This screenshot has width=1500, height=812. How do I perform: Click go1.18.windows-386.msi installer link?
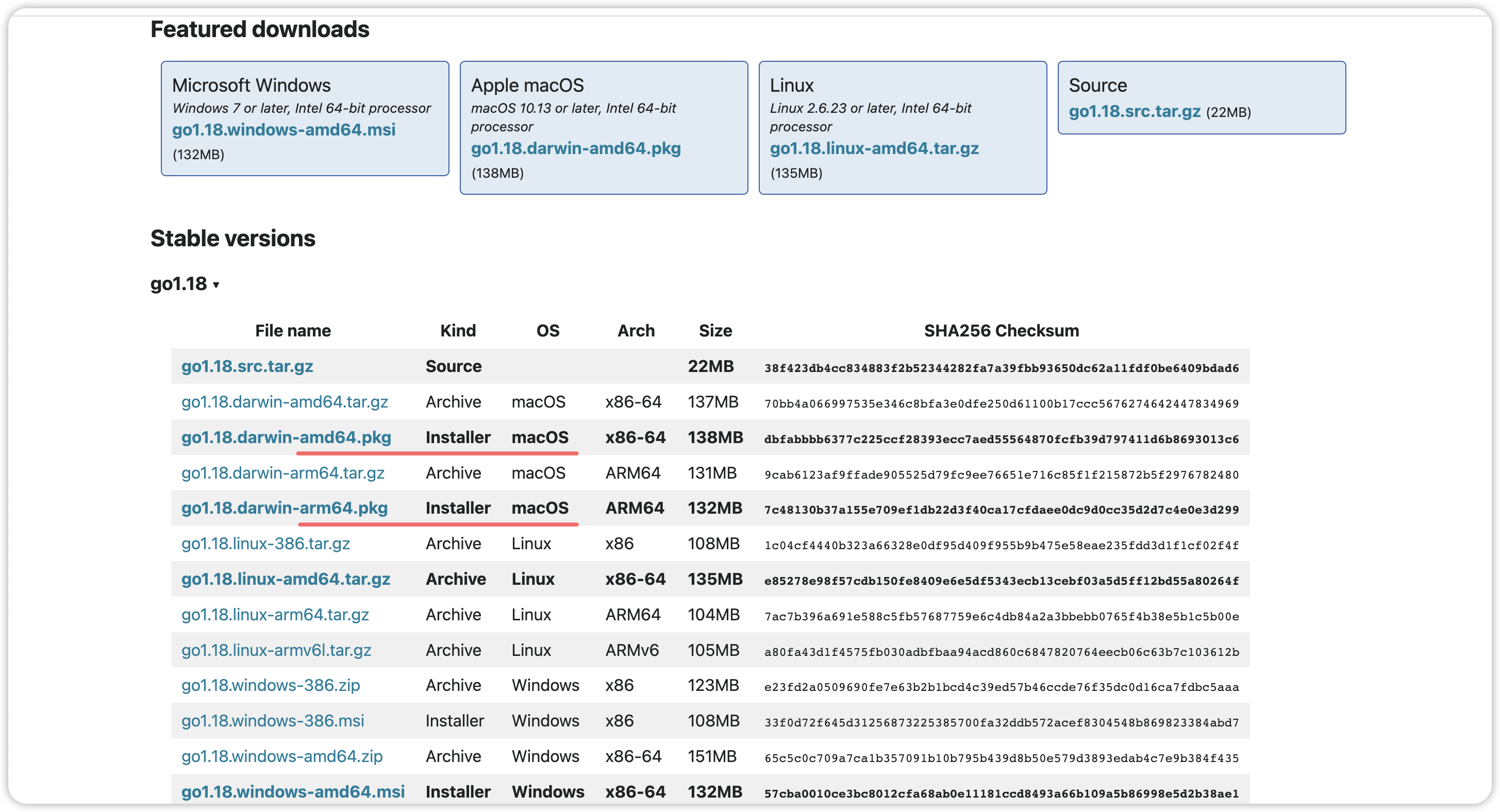[273, 721]
